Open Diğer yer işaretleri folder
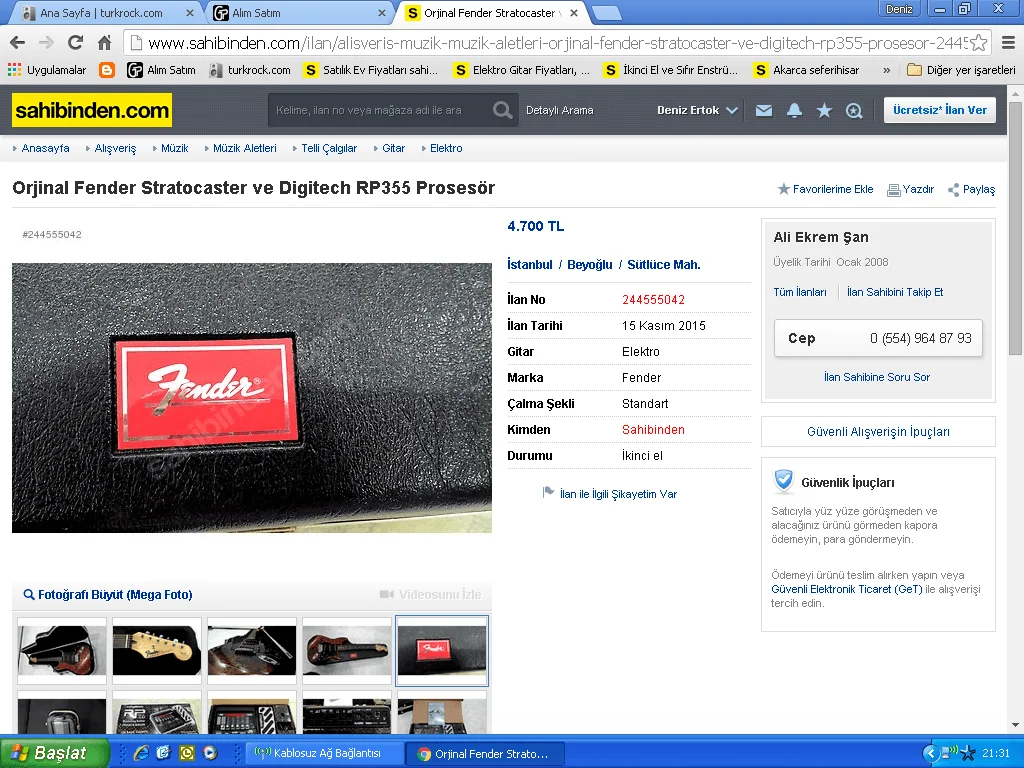Viewport: 1024px width, 768px height. (x=960, y=70)
